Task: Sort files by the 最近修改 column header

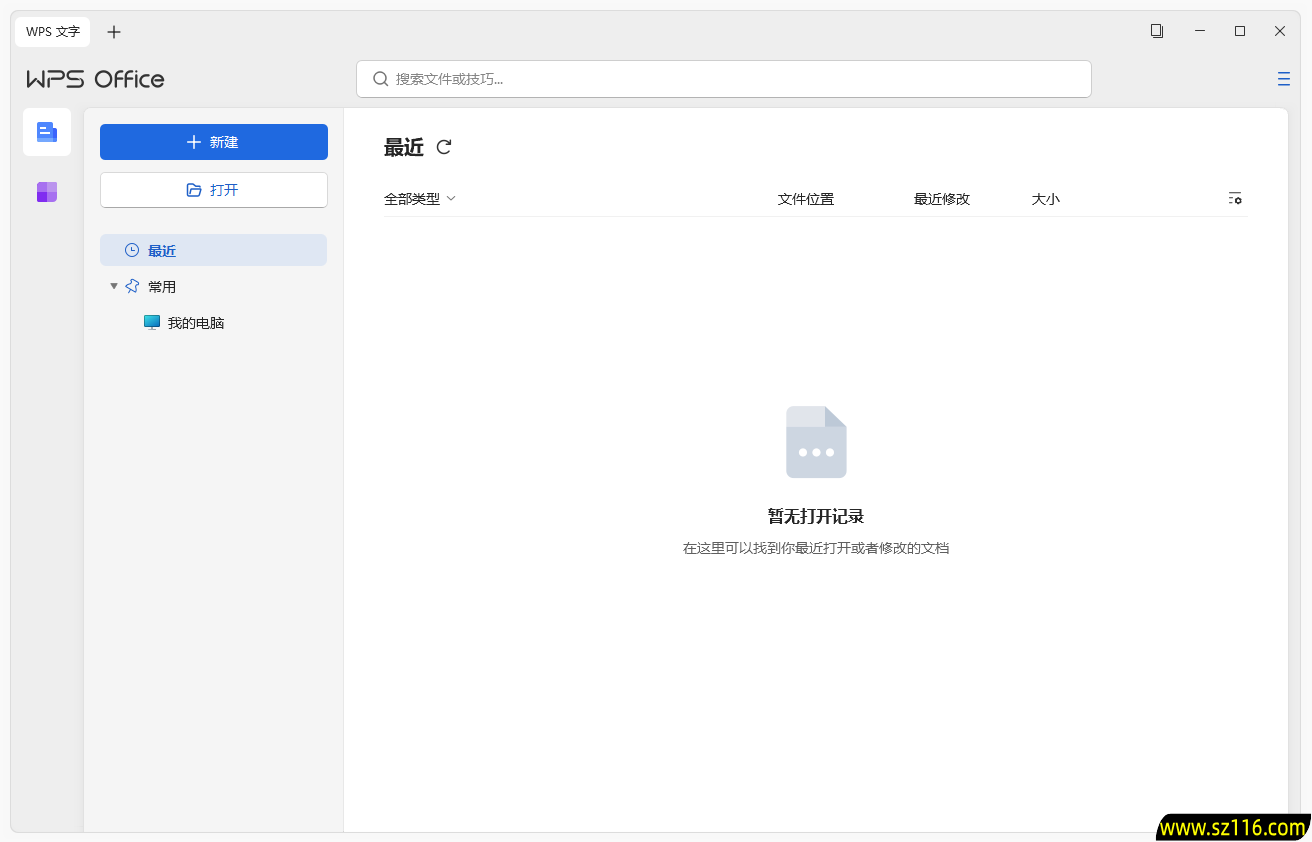Action: click(940, 199)
